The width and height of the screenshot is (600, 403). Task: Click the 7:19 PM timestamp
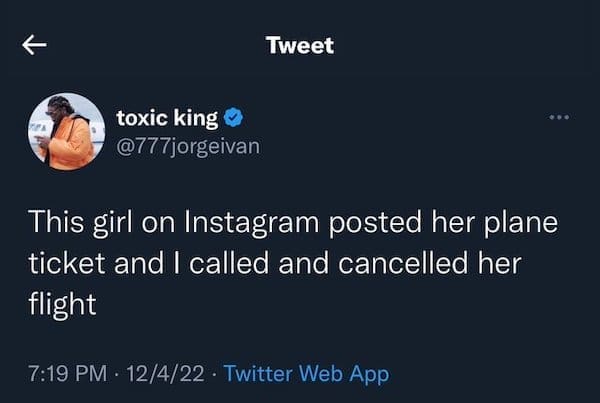pos(68,375)
